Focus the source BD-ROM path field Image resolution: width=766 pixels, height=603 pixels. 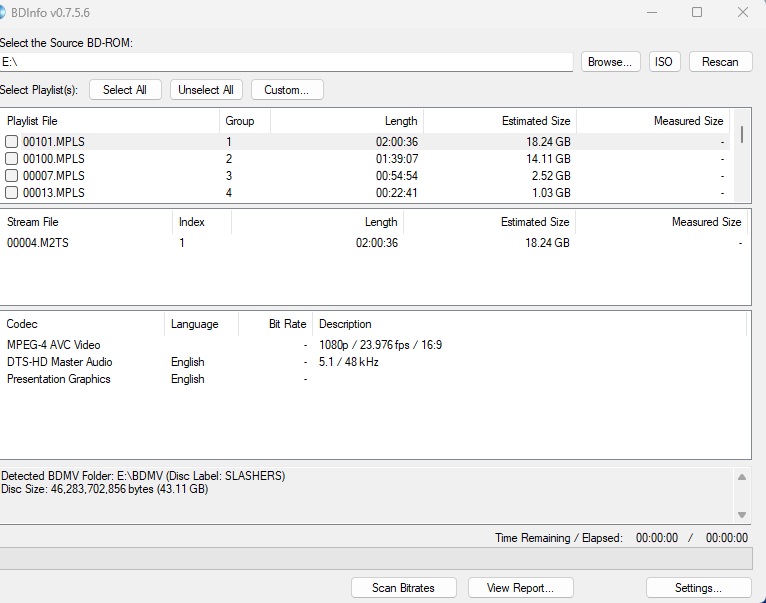pyautogui.click(x=286, y=62)
